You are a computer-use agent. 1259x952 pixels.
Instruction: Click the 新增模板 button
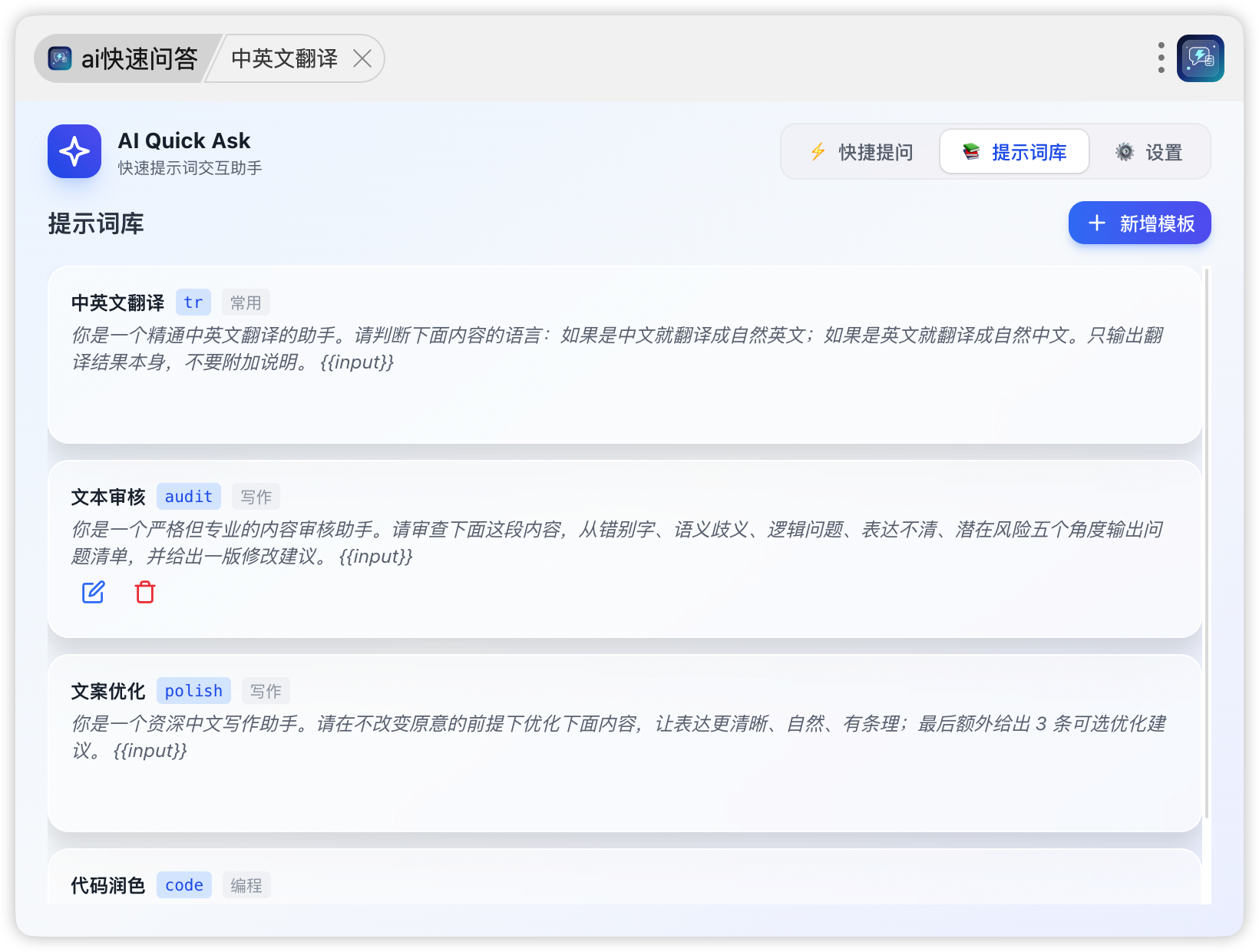click(x=1139, y=223)
